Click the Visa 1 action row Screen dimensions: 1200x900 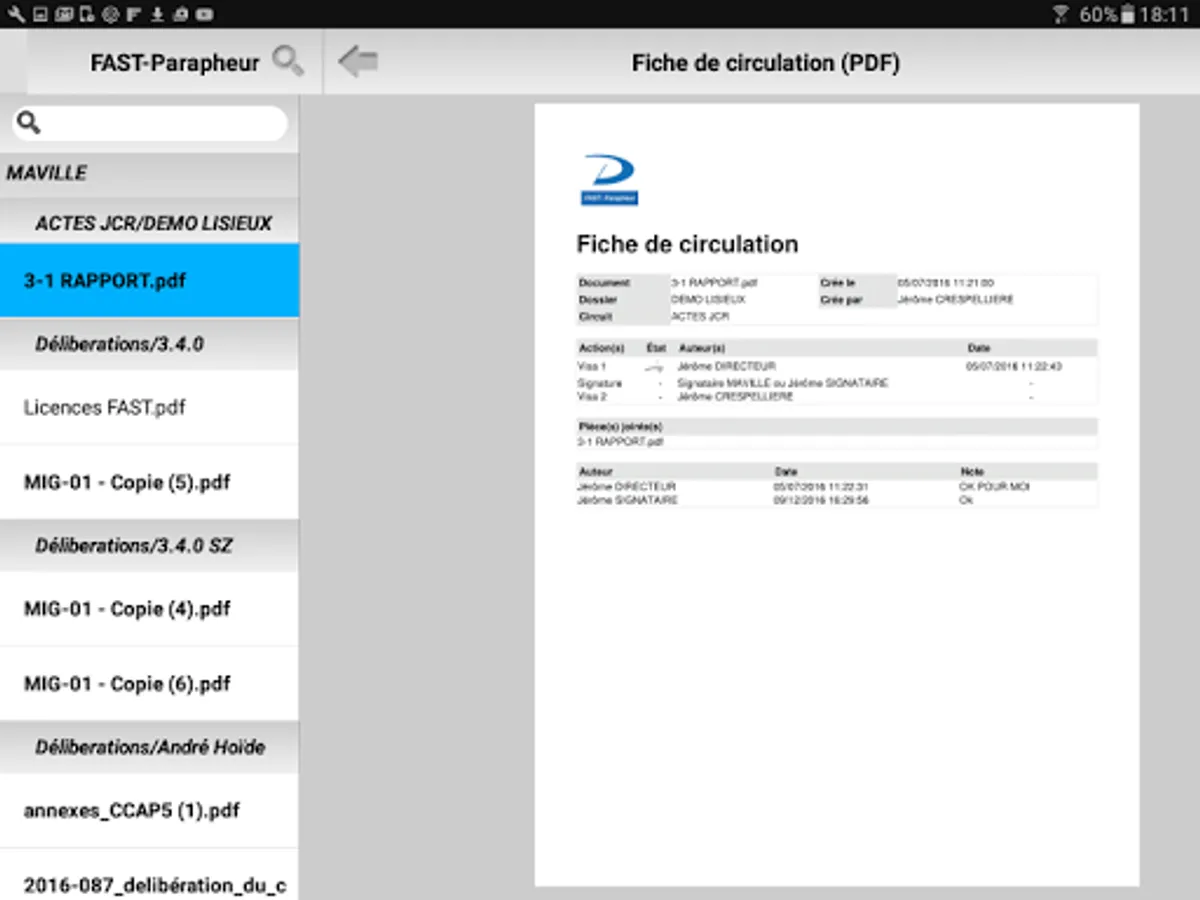click(x=837, y=367)
